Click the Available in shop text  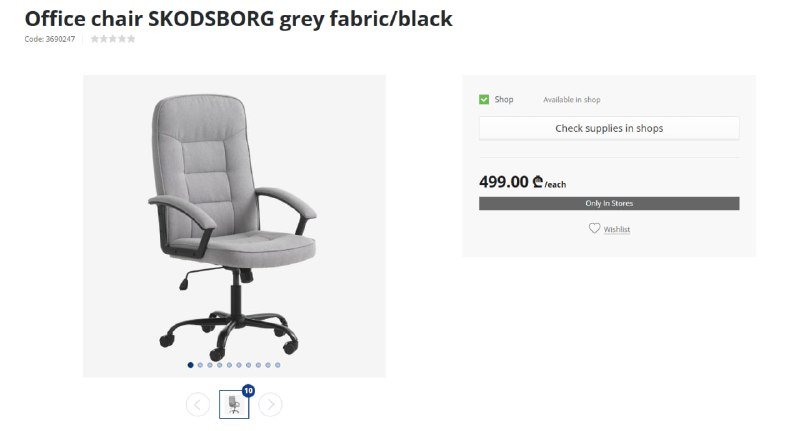coord(571,99)
